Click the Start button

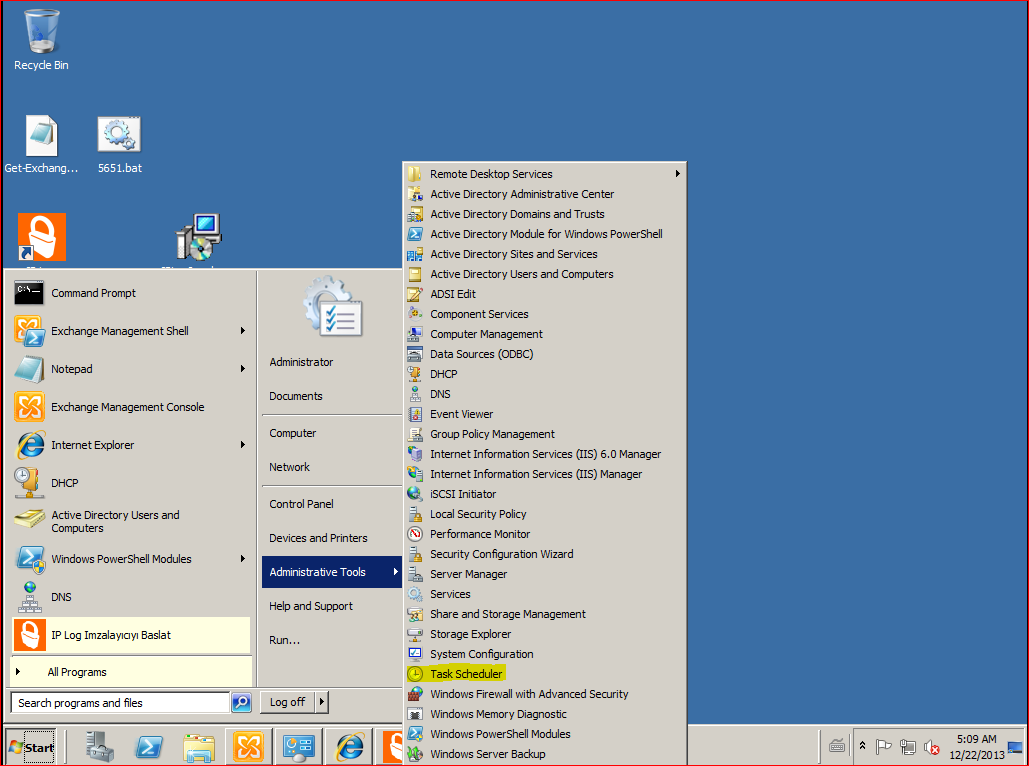point(32,747)
